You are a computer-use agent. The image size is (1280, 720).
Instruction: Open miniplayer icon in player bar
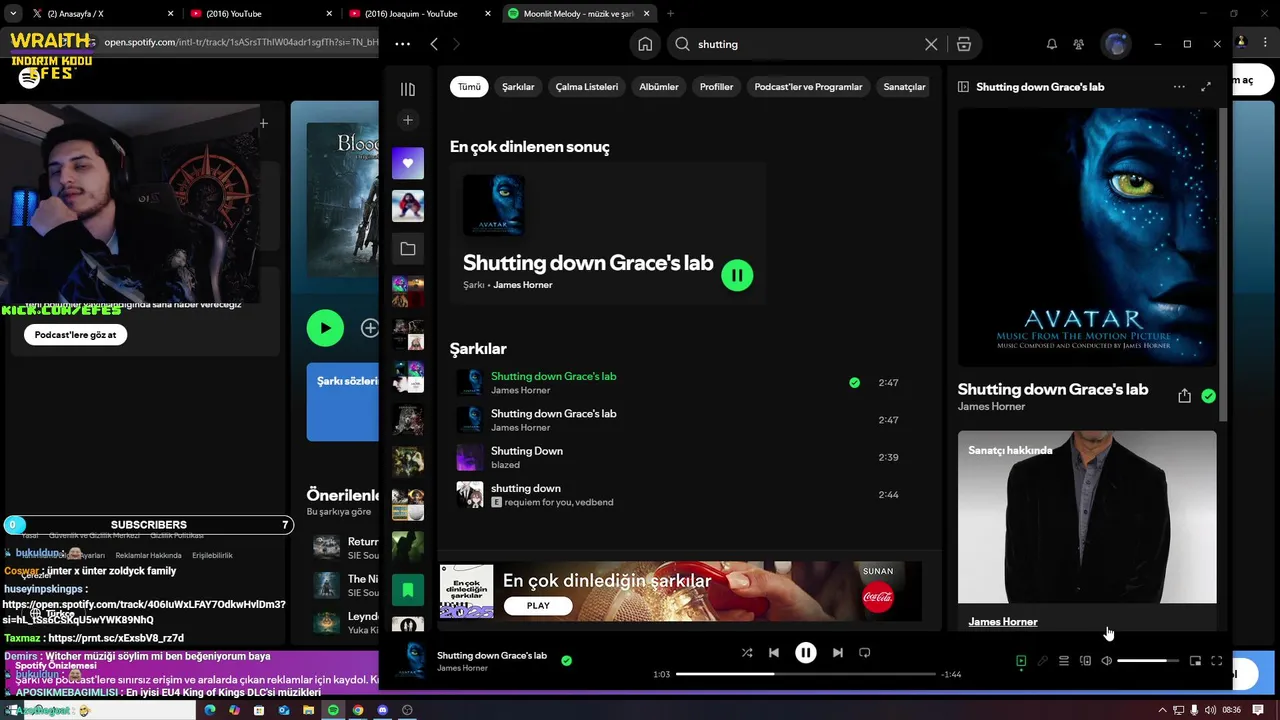1195,661
